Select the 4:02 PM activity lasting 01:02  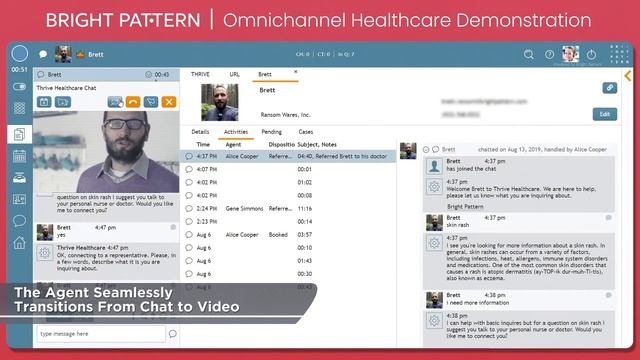coord(288,182)
